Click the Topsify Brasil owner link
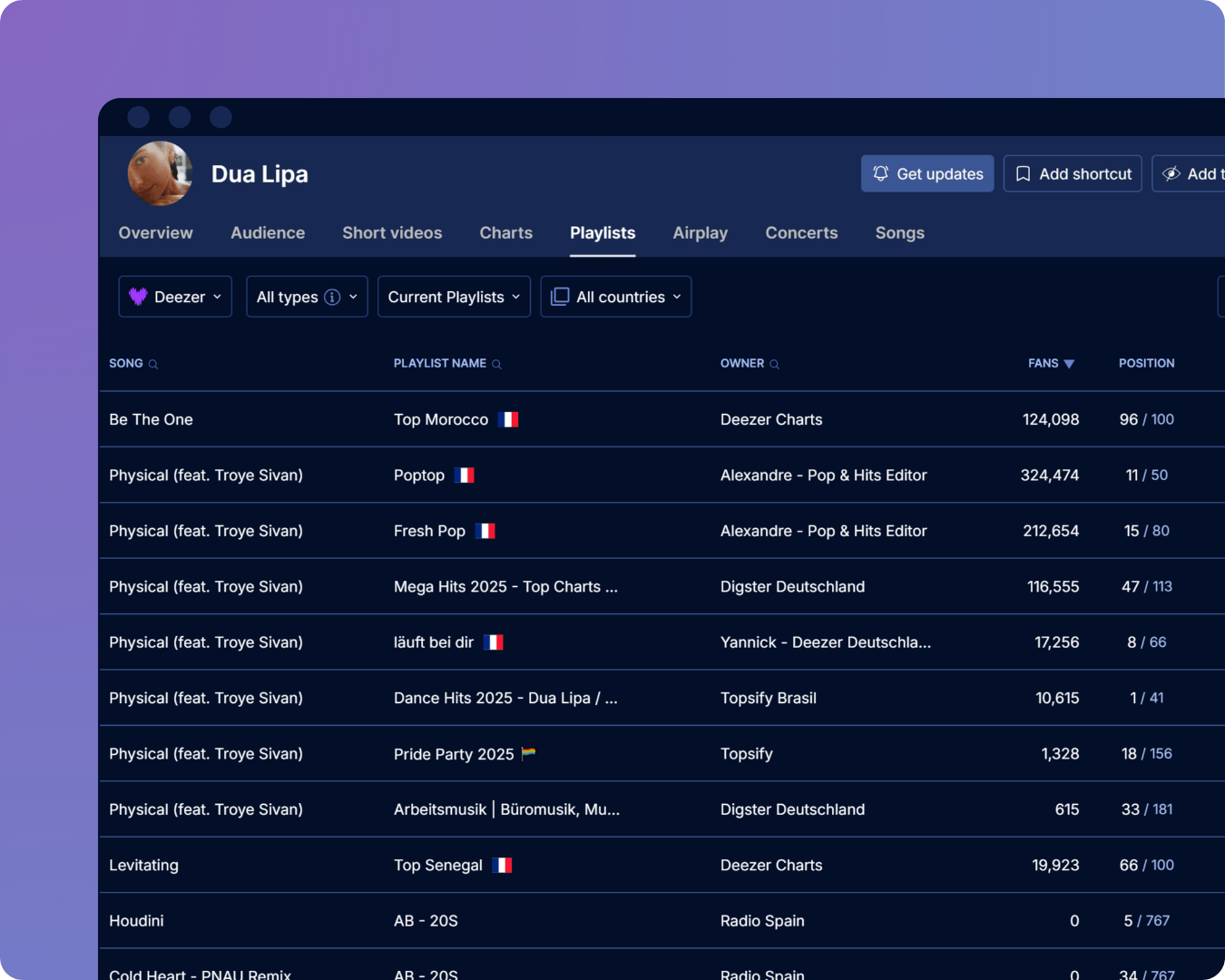This screenshot has height=980, width=1225. coord(768,698)
